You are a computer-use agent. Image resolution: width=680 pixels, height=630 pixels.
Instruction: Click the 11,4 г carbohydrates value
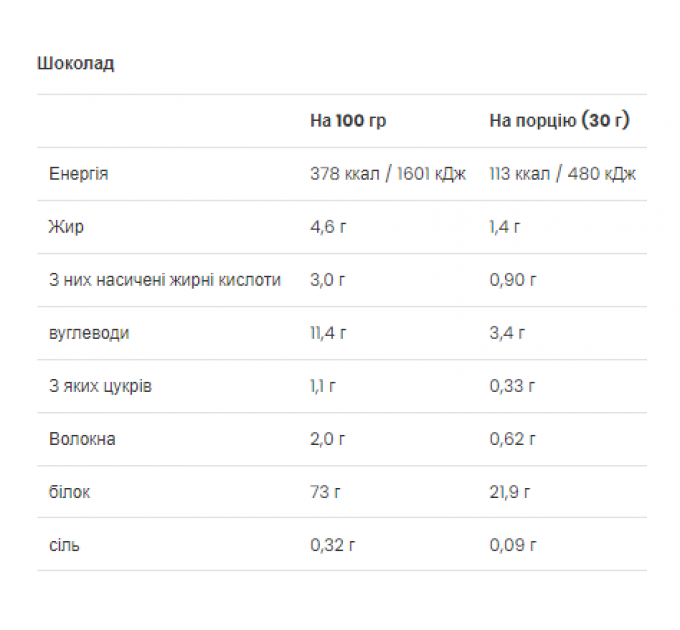[328, 333]
